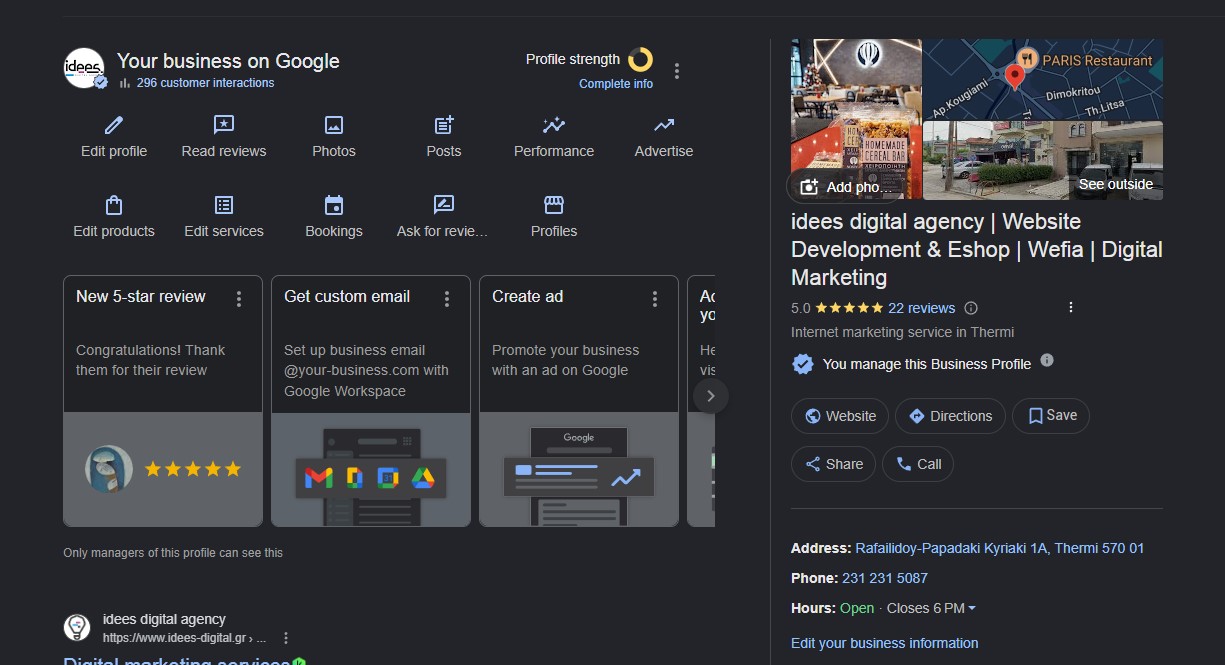Open the Create ad card

(579, 401)
